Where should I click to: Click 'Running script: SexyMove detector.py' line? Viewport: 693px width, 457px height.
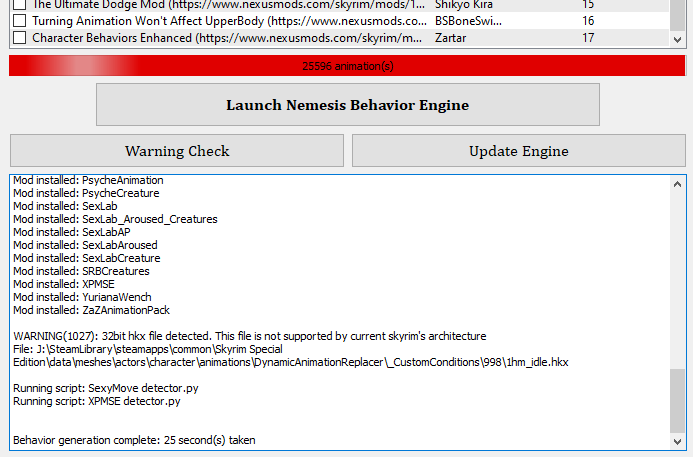[x=106, y=388]
